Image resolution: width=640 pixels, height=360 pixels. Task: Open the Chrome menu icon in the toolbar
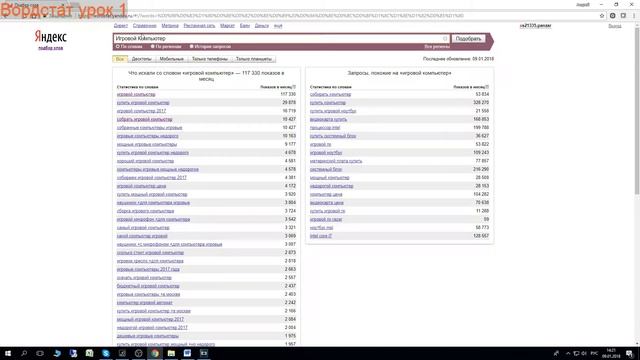pyautogui.click(x=634, y=16)
